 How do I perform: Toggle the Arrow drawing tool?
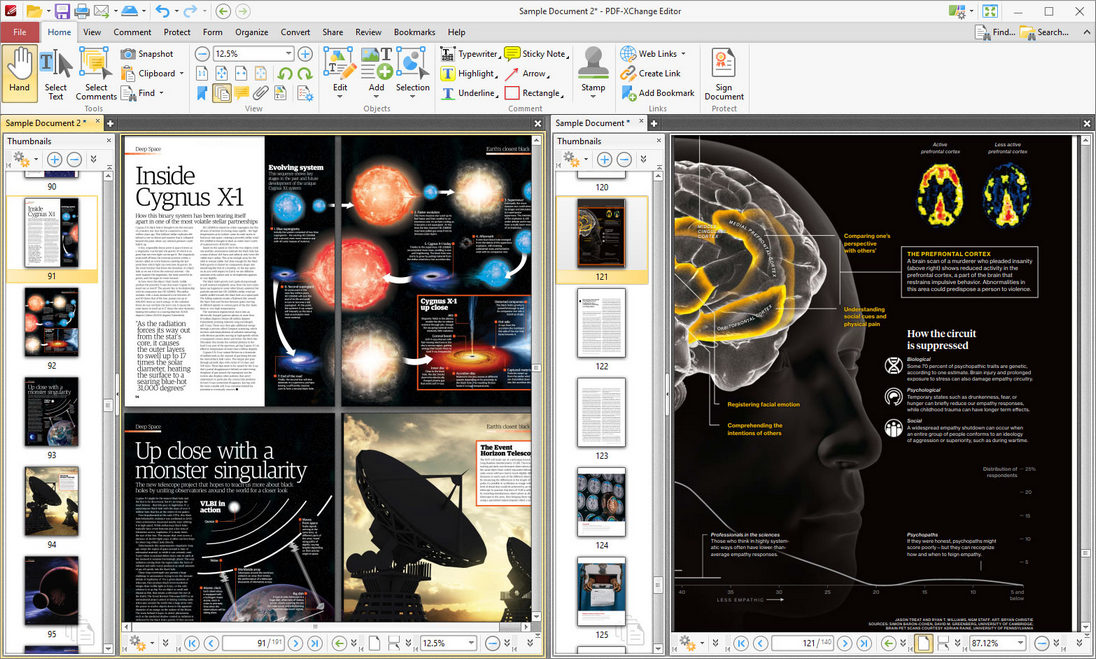(x=532, y=72)
